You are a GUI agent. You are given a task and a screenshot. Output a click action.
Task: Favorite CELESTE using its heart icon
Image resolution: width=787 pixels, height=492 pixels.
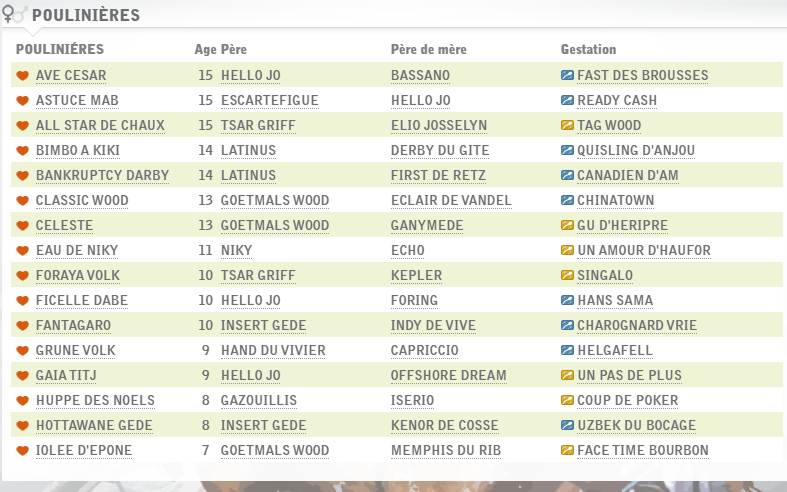pos(22,226)
